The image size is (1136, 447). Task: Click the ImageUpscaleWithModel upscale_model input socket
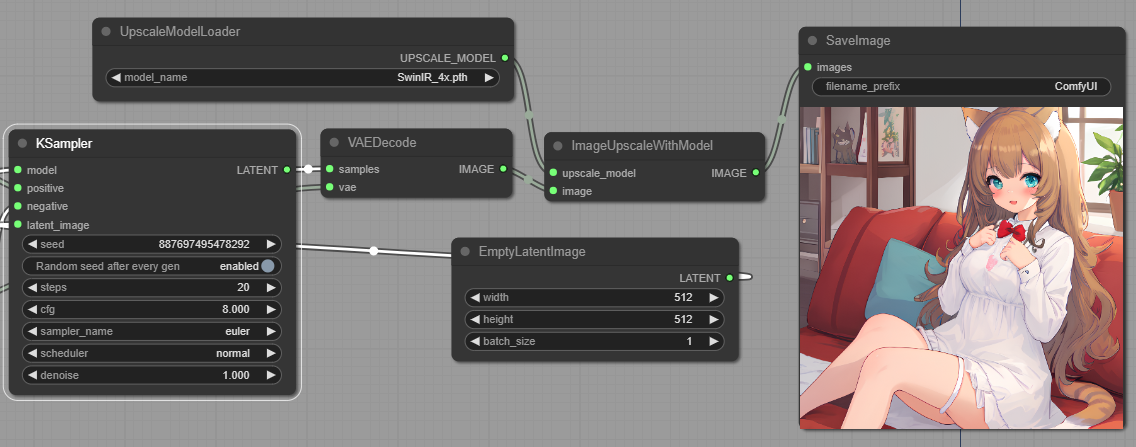coord(553,173)
